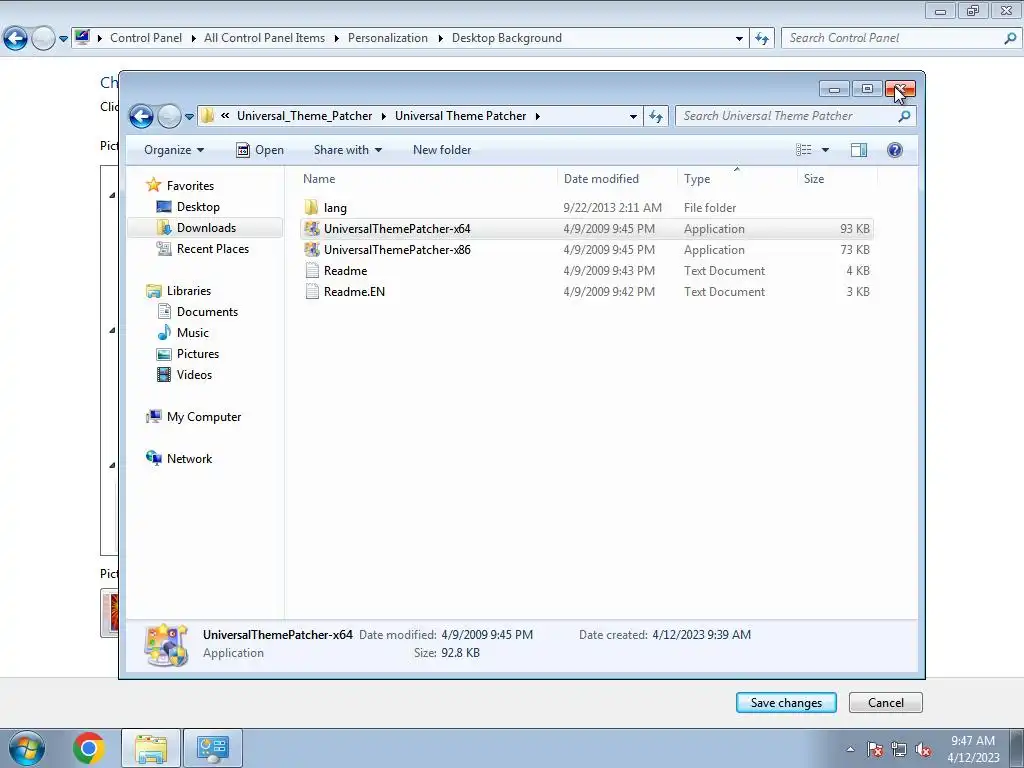Click the Explorer address bar refresh icon
Viewport: 1024px width, 768px height.
pyautogui.click(x=656, y=116)
